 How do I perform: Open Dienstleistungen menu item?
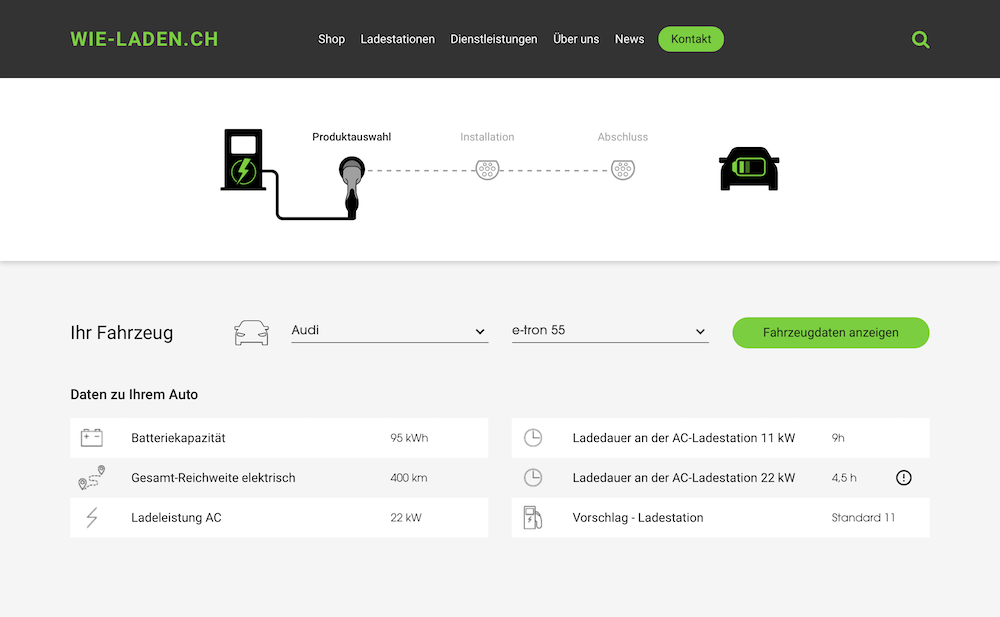pos(494,39)
